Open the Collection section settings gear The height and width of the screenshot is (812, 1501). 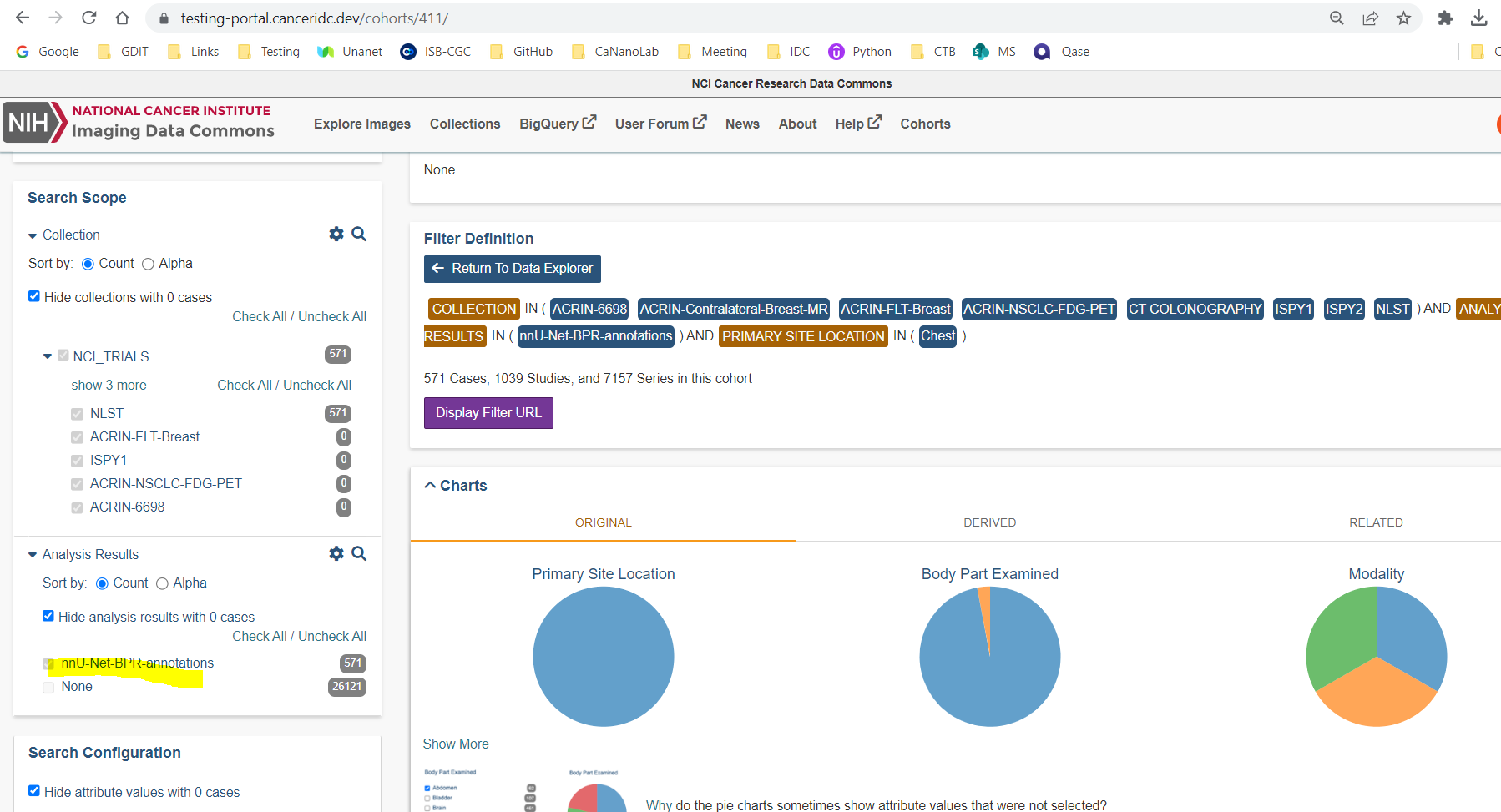click(336, 235)
